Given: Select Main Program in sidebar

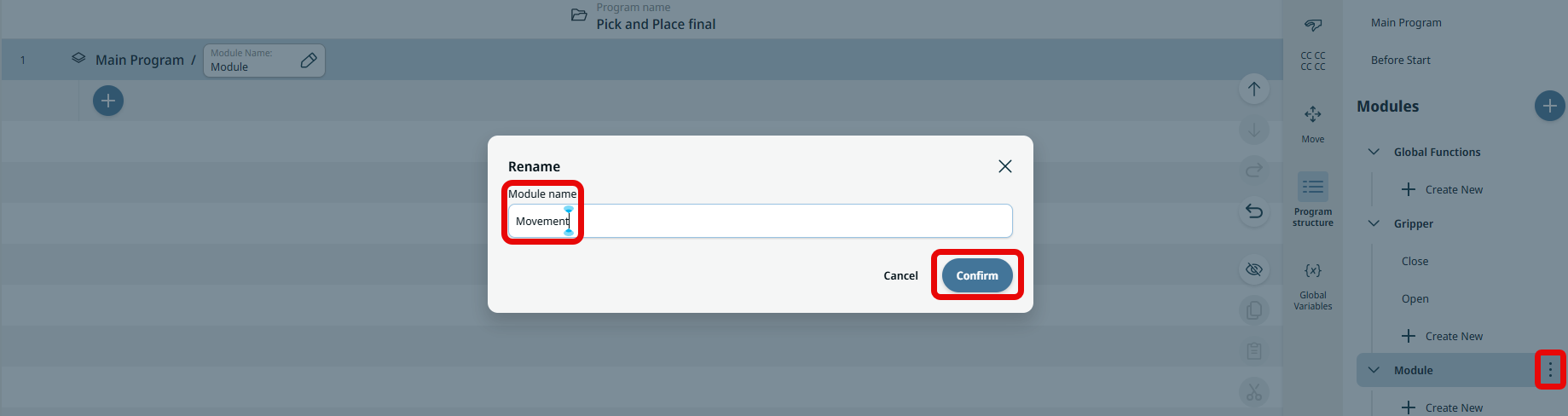Looking at the screenshot, I should pos(1406,23).
